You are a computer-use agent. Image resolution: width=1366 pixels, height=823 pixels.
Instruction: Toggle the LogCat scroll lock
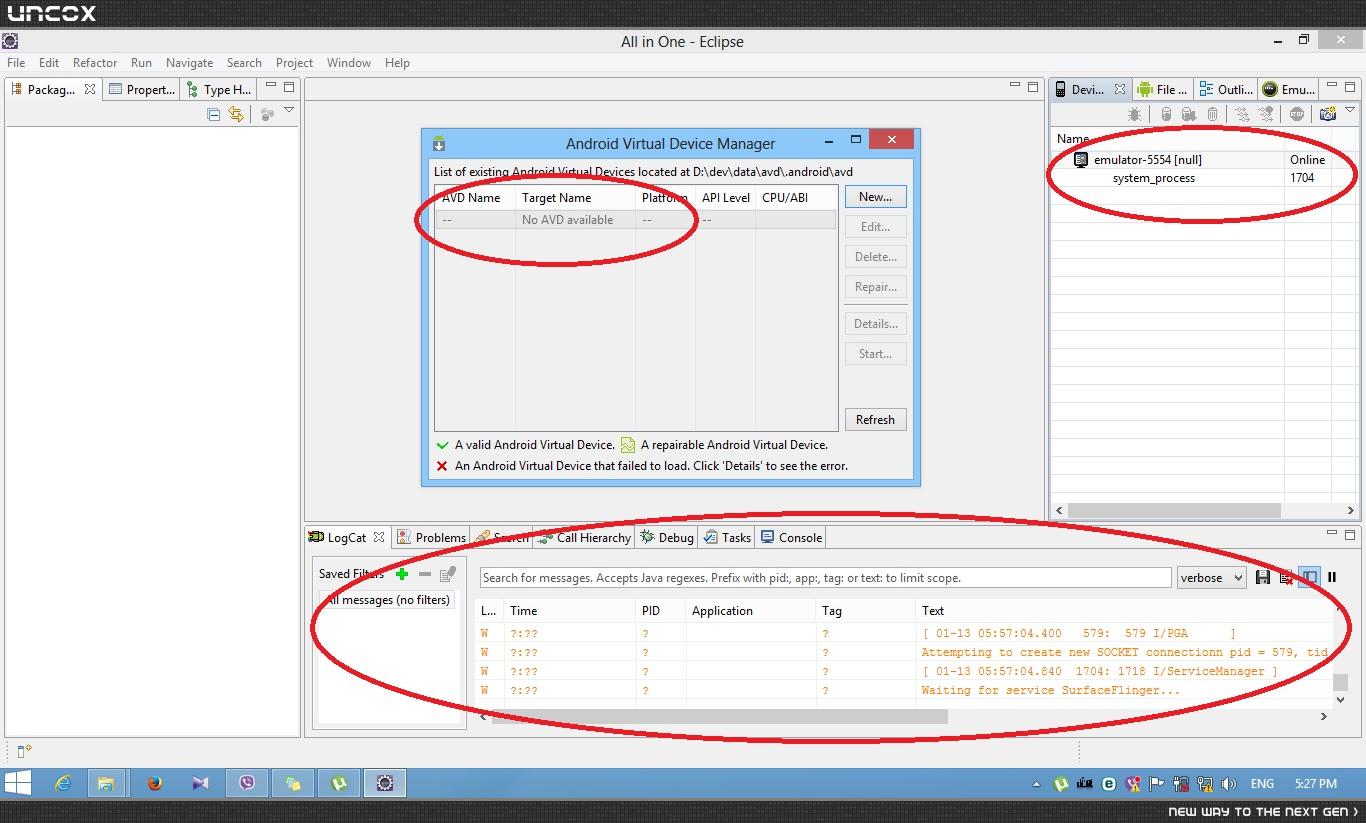(1332, 577)
